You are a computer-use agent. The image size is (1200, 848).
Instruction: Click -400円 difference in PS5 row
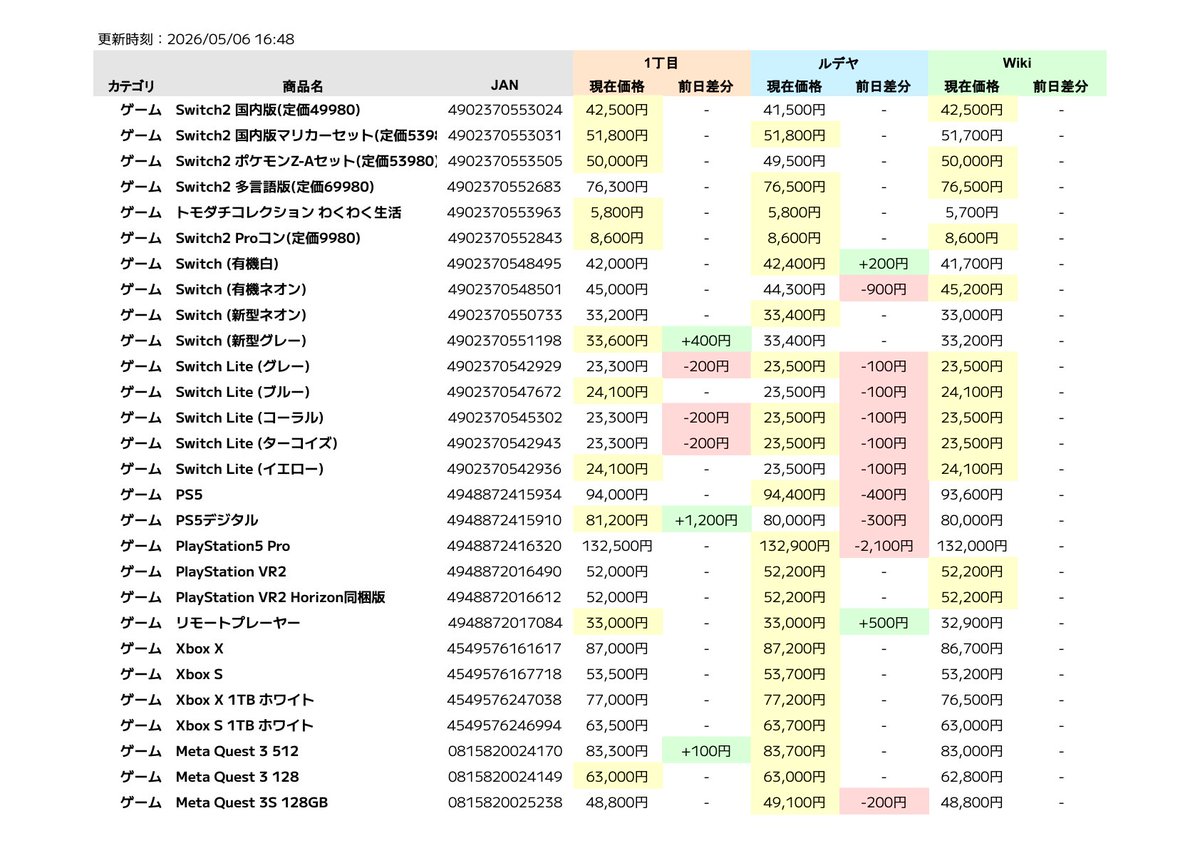tap(883, 494)
